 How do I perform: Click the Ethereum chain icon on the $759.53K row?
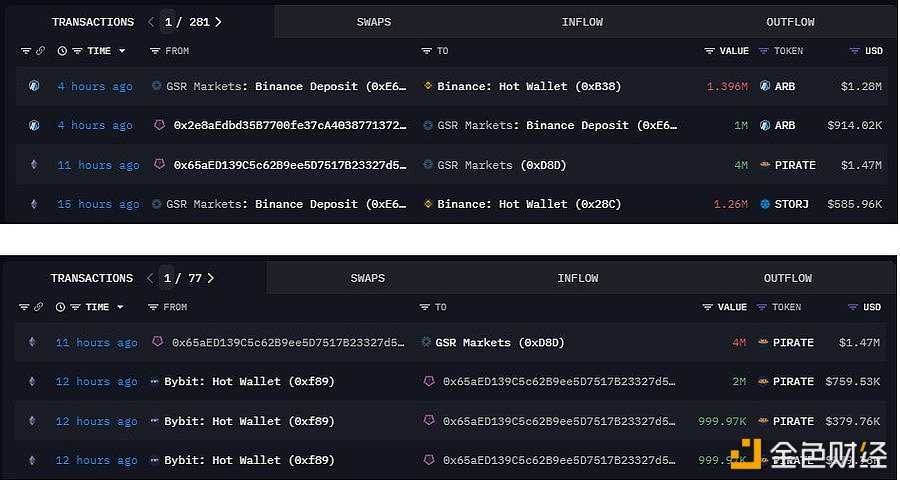point(32,382)
